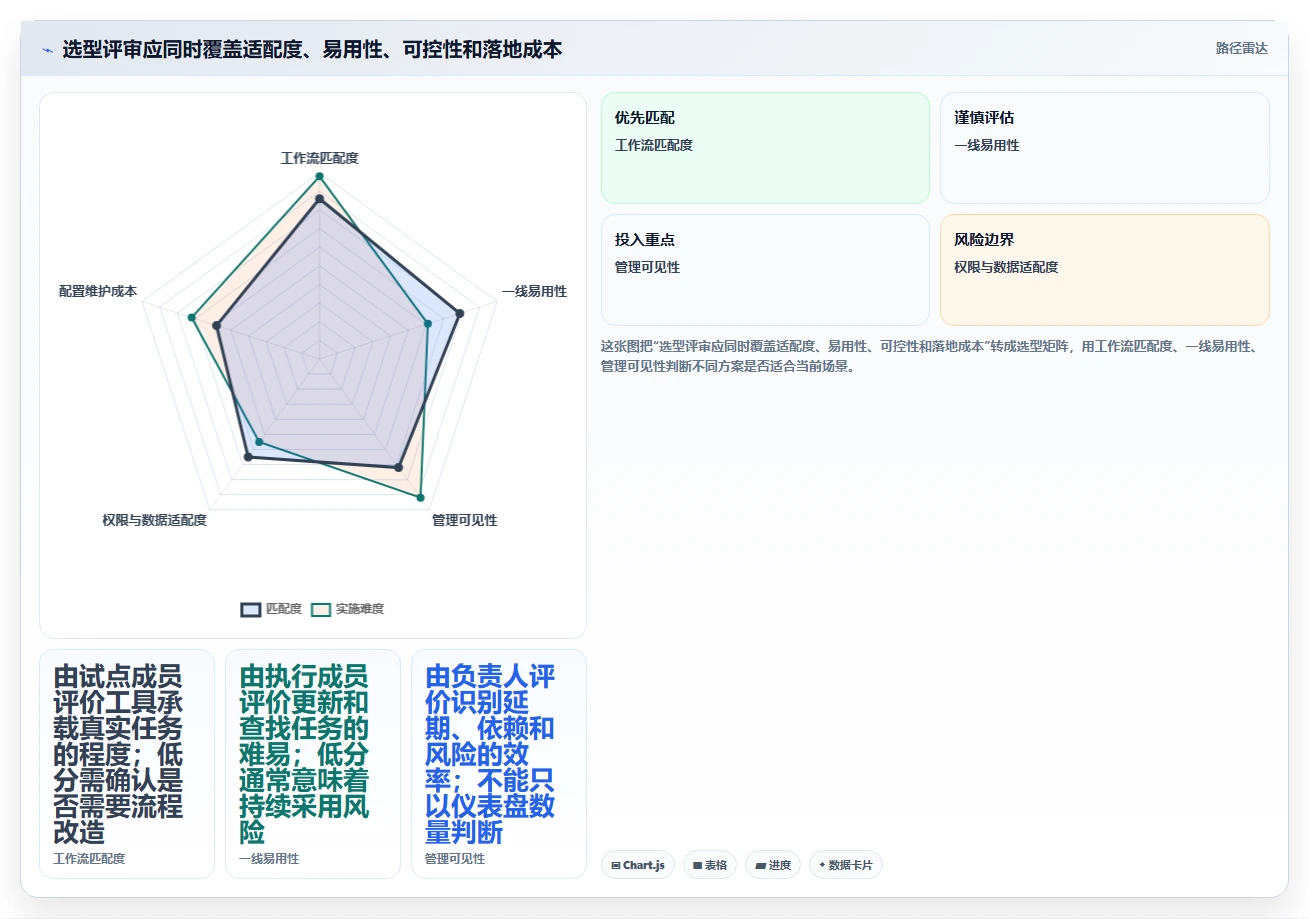Viewport: 1309px width, 919px height.
Task: Click the 工作流匹配度 radar axis label
Action: pyautogui.click(x=320, y=158)
